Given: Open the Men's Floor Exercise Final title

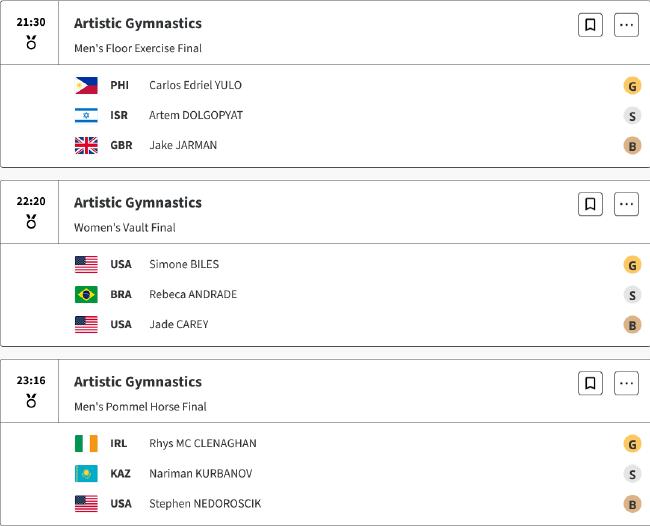Looking at the screenshot, I should point(138,48).
